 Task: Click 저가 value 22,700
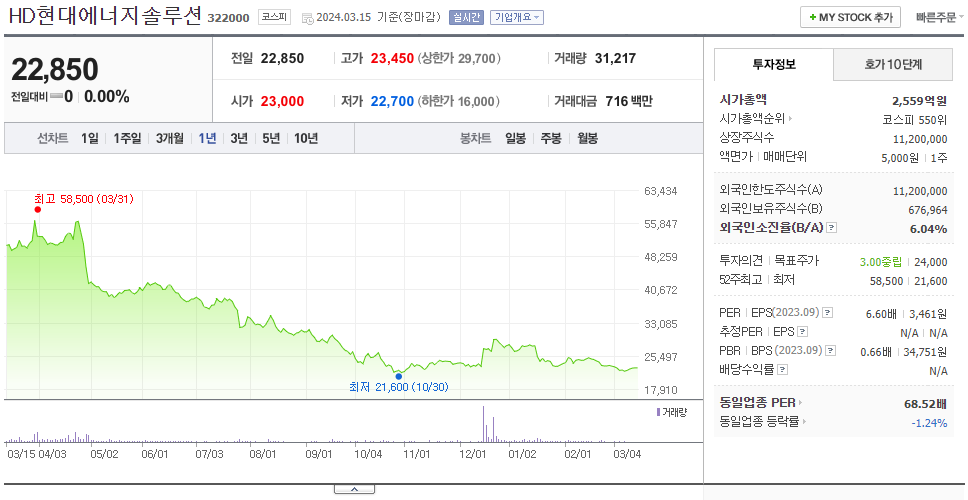[392, 101]
